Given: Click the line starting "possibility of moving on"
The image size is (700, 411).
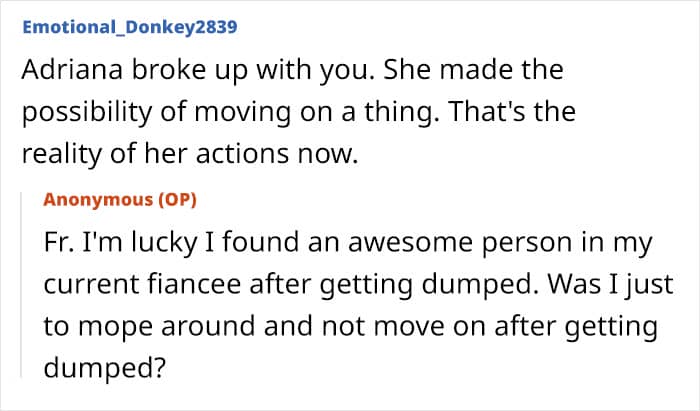Looking at the screenshot, I should [298, 112].
